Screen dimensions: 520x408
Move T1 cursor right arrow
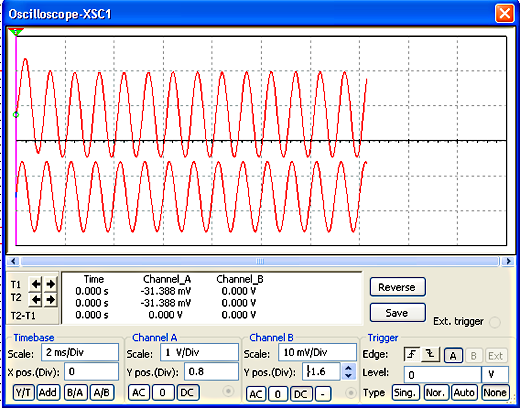50,284
